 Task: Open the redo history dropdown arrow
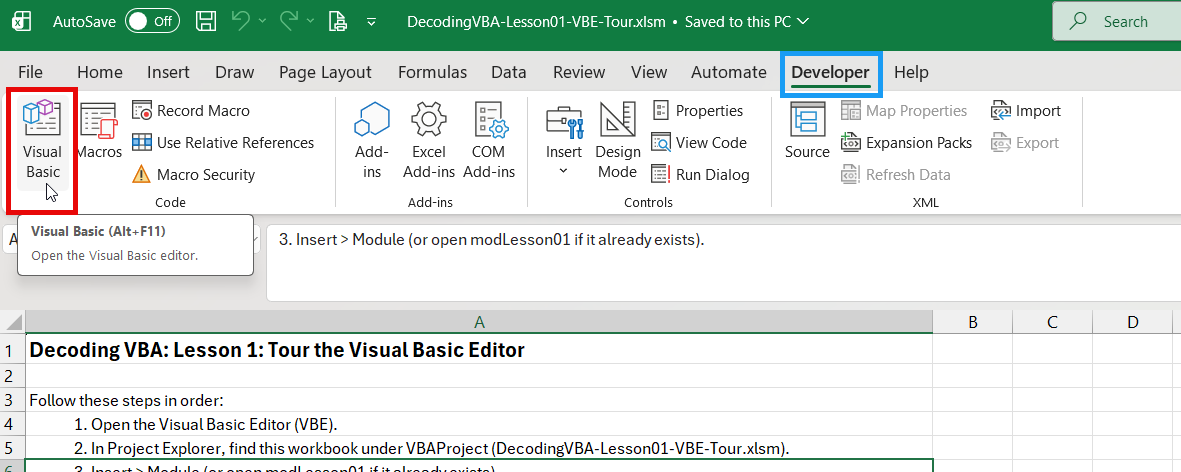[x=312, y=21]
